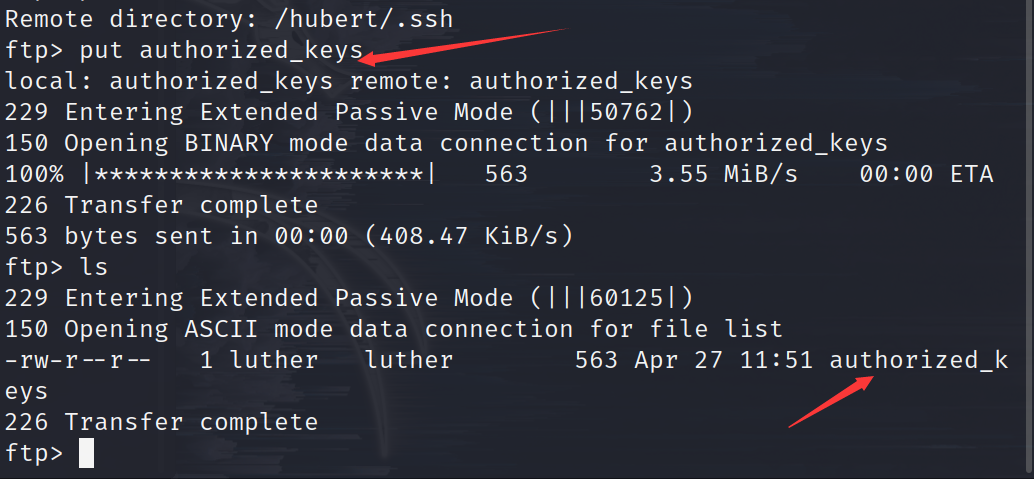The width and height of the screenshot is (1034, 479).
Task: Click the red arrow pointing at the listed file
Action: (832, 401)
